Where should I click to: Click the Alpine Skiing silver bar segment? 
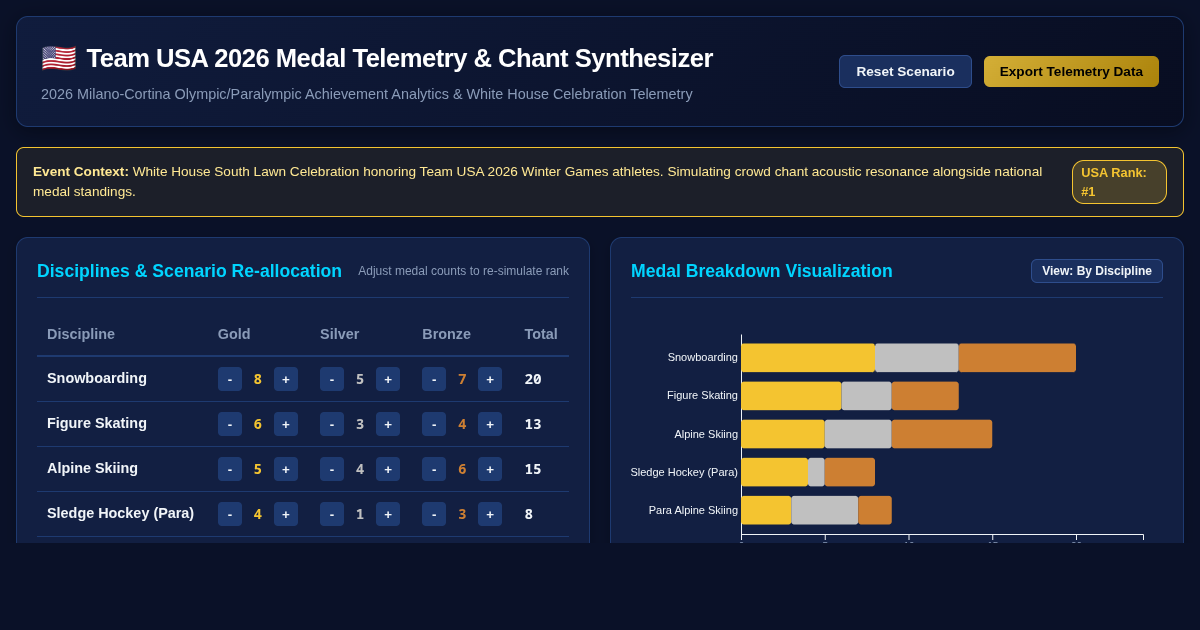(x=858, y=434)
